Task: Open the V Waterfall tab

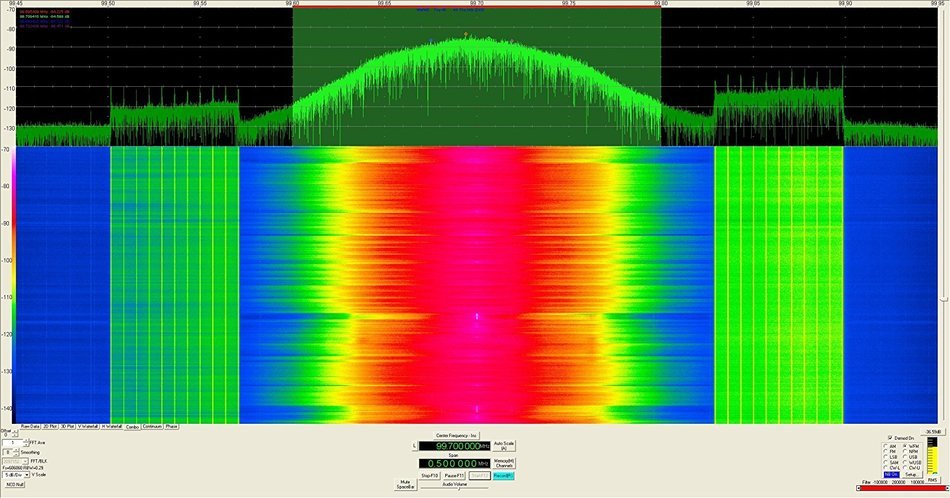Action: [88, 427]
